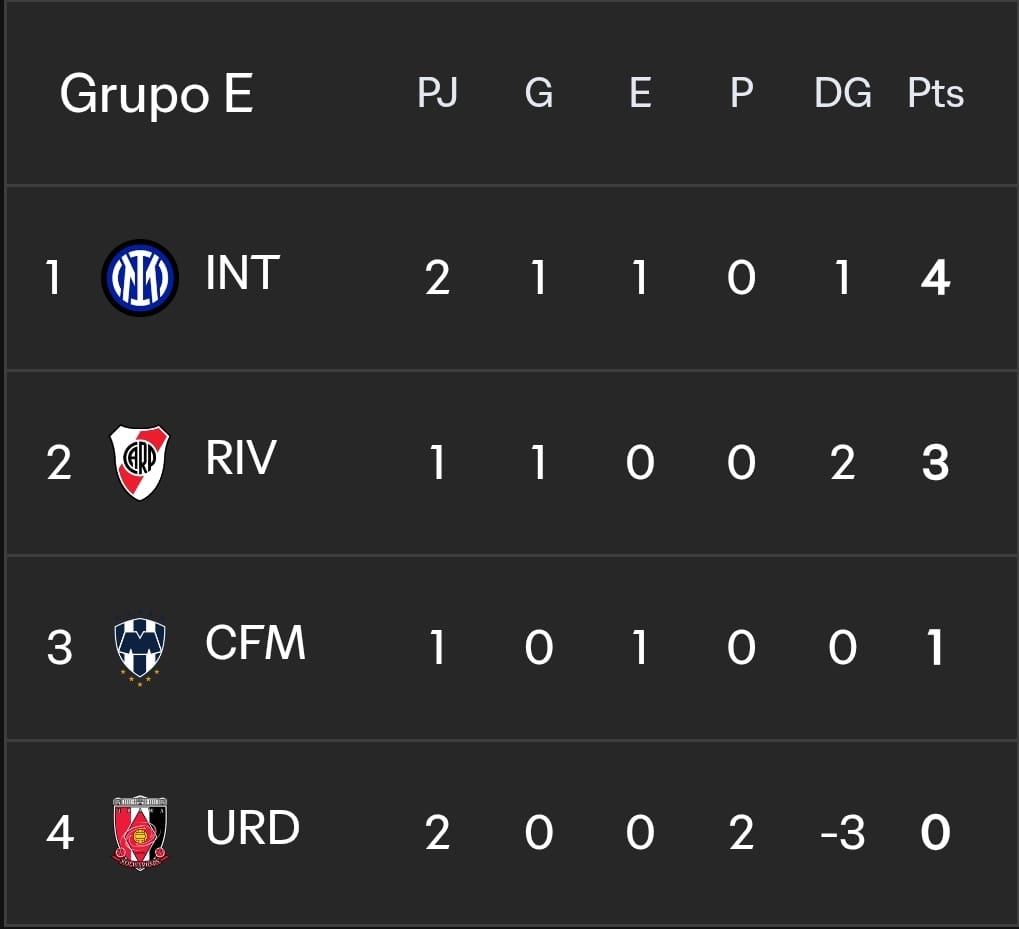The width and height of the screenshot is (1019, 929).
Task: Click the Pts column header
Action: [936, 93]
